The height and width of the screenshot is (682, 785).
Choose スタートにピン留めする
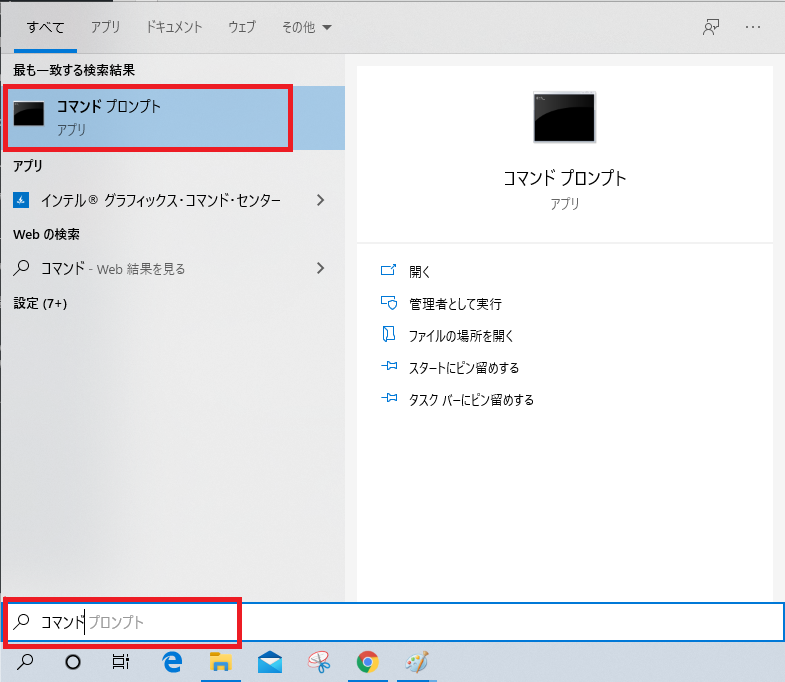tap(464, 368)
